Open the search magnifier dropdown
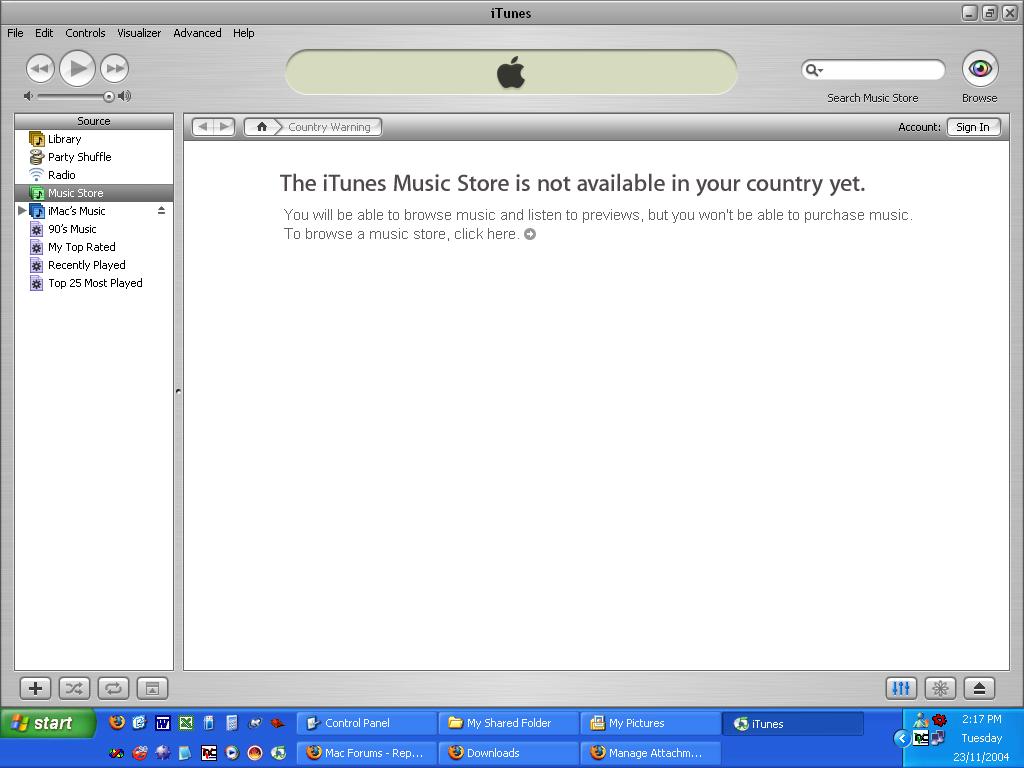Screen dimensions: 1024x768 (x=813, y=70)
